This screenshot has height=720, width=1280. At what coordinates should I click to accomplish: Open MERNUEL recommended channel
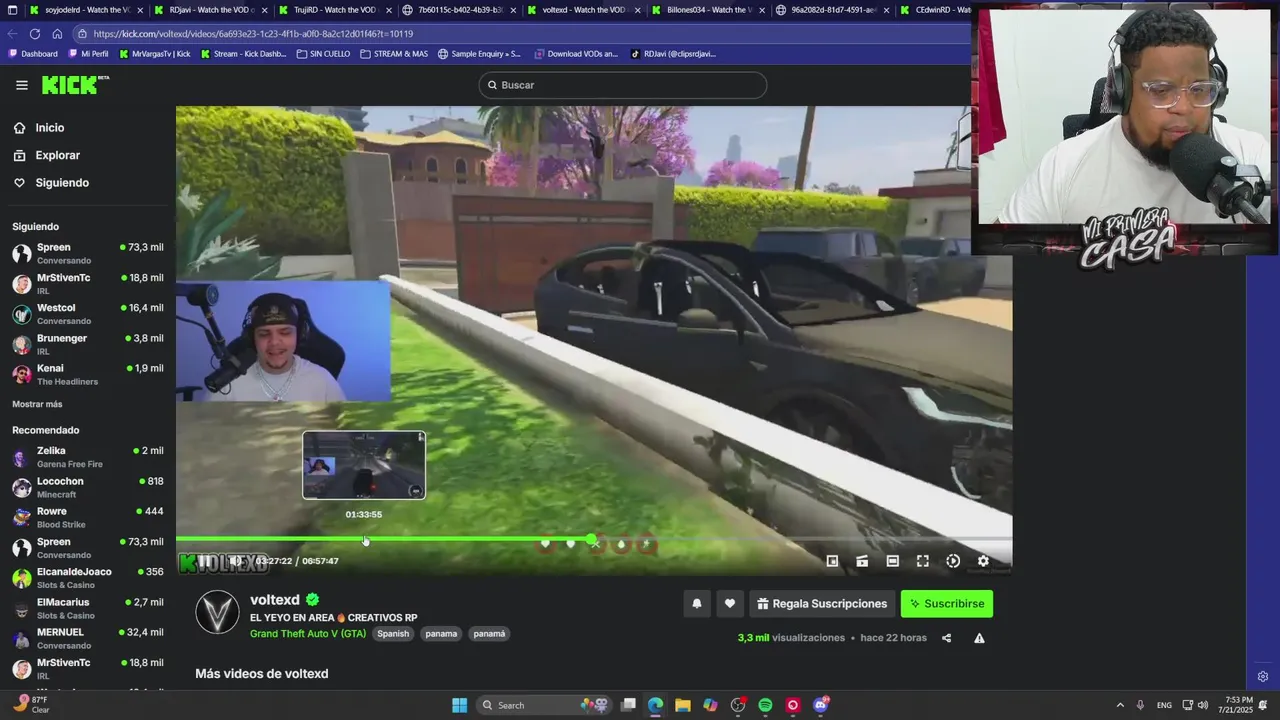(x=88, y=638)
